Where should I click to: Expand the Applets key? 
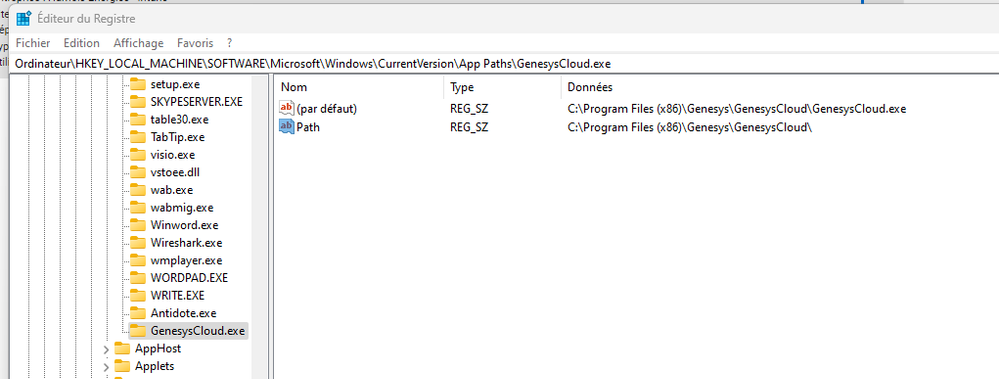pyautogui.click(x=106, y=366)
